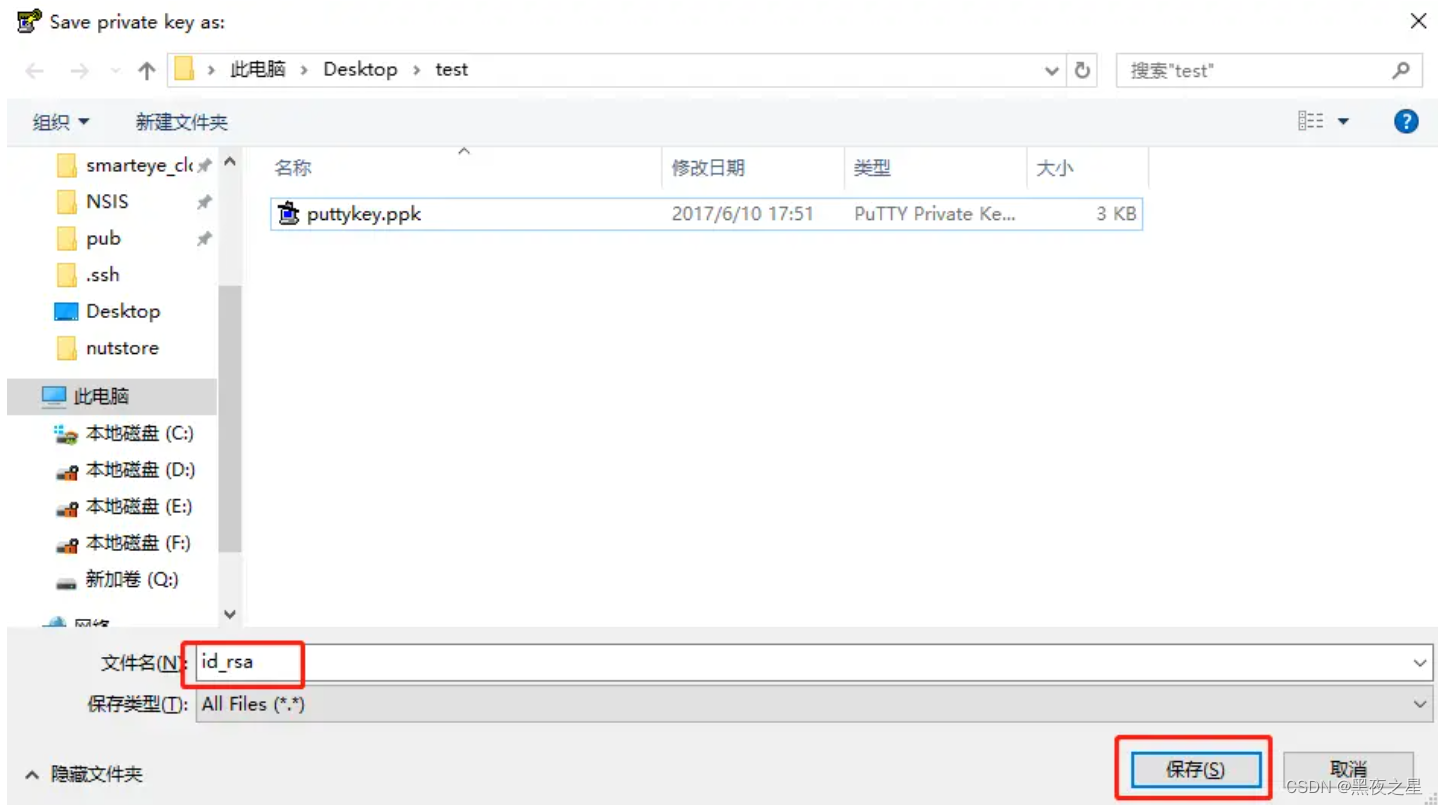
Task: Change the view layout icon
Action: pyautogui.click(x=1310, y=121)
